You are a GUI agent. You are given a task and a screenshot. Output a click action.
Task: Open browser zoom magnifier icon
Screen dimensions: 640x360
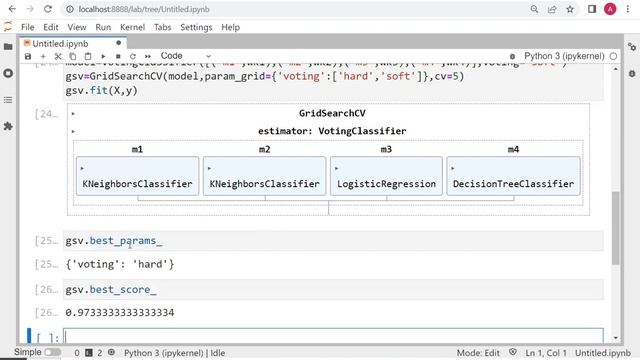(534, 9)
